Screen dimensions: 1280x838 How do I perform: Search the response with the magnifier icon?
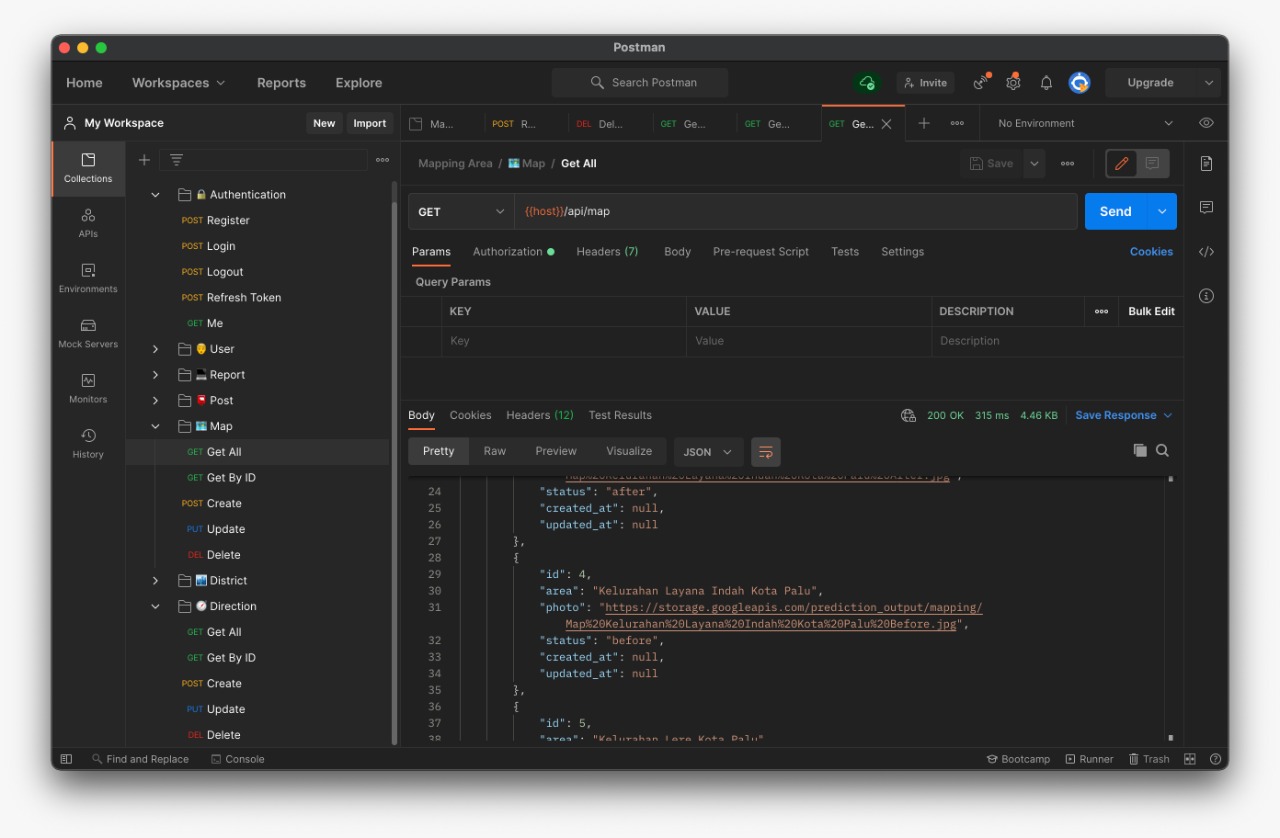point(1162,451)
